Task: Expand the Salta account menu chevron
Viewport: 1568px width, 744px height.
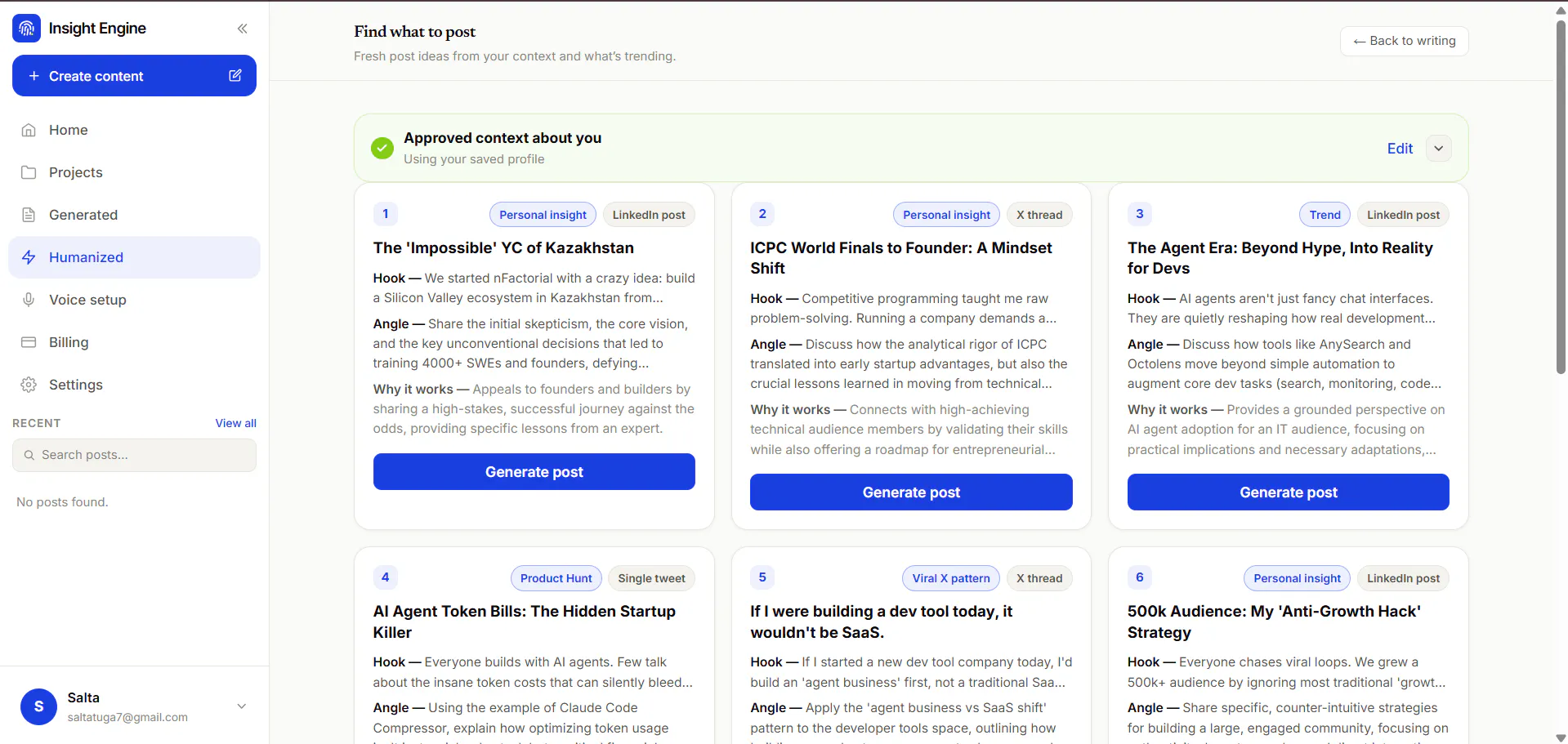Action: 242,706
